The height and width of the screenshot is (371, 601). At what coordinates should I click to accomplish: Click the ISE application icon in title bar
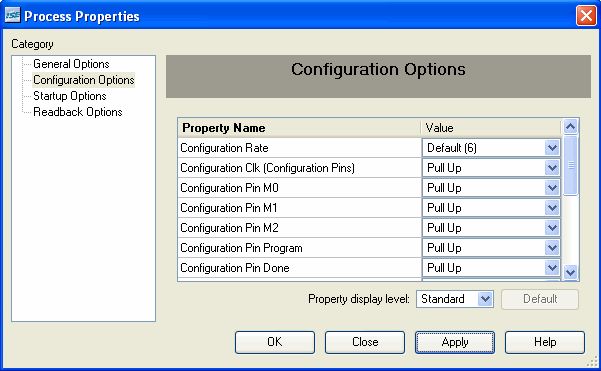coord(12,15)
